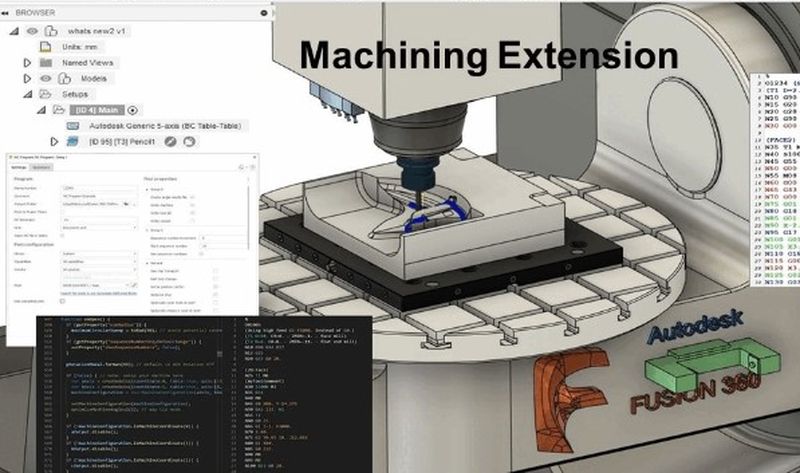Viewport: 800px width, 473px height.
Task: Click the document icon next to Units: mm
Action: (x=45, y=47)
